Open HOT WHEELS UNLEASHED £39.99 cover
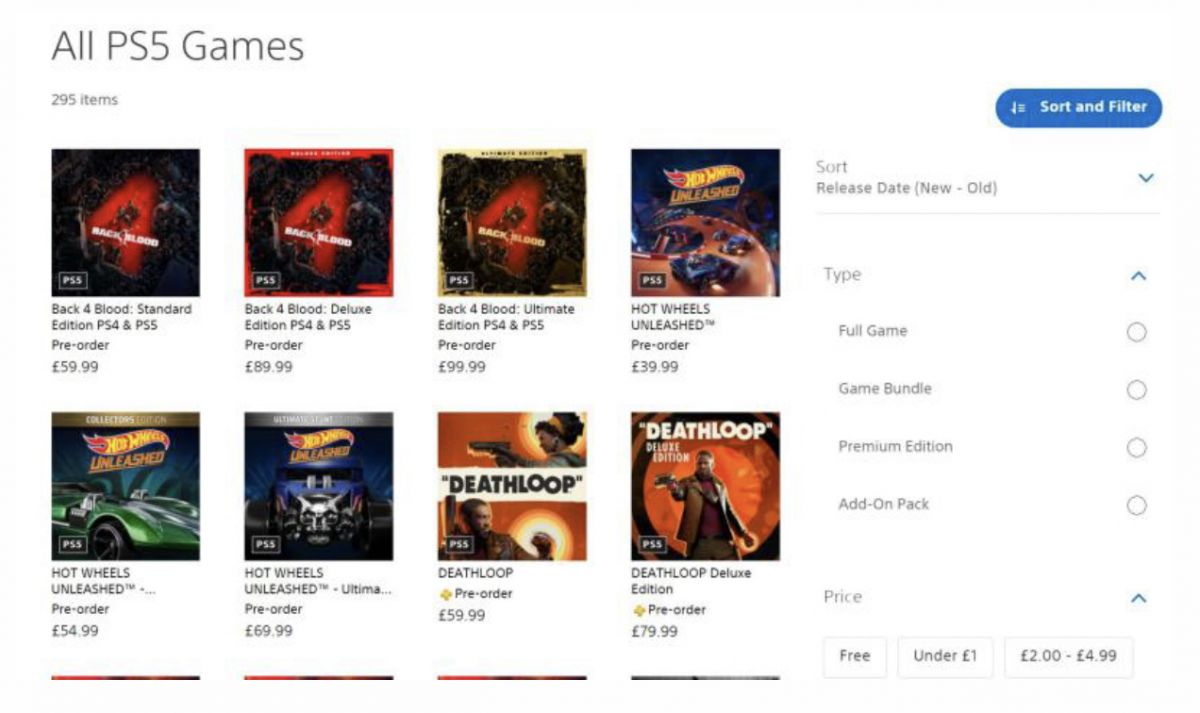This screenshot has height=713, width=1200. pyautogui.click(x=705, y=222)
